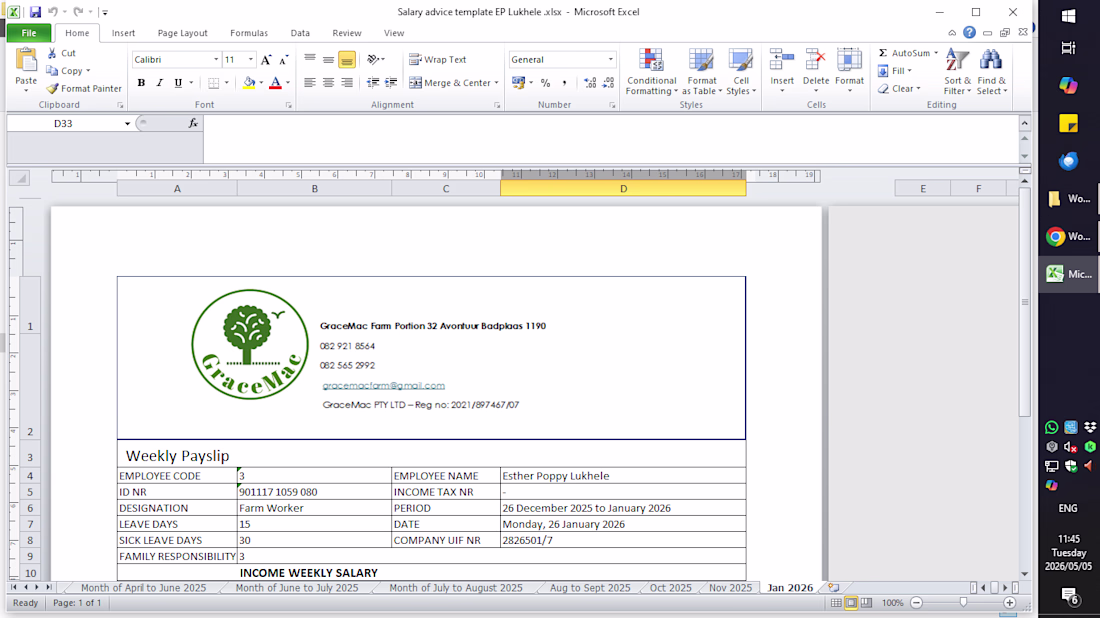The height and width of the screenshot is (618, 1100).
Task: Click the Decrease Decimal icon
Action: coord(608,83)
